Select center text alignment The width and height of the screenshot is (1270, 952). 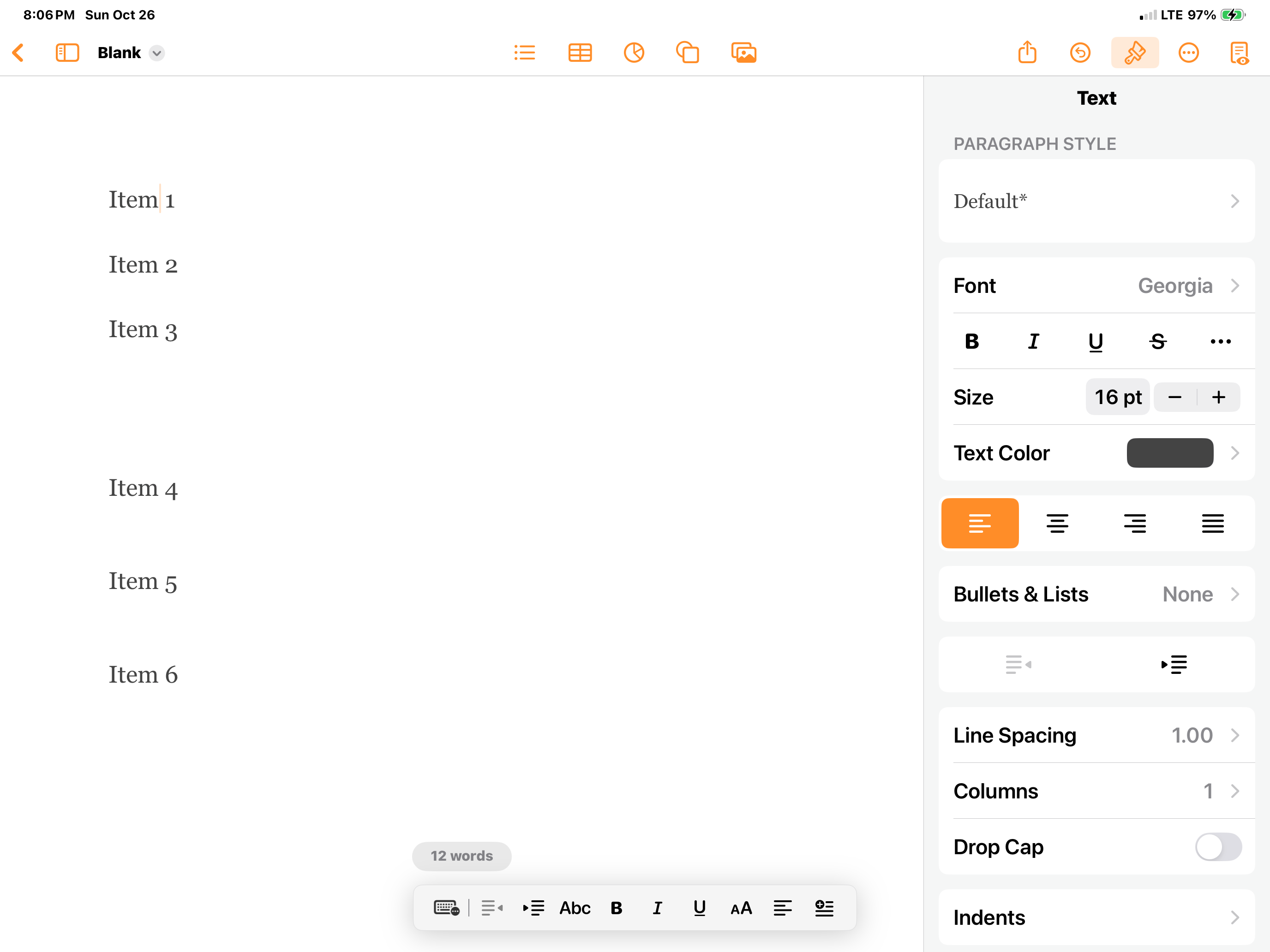click(x=1057, y=524)
